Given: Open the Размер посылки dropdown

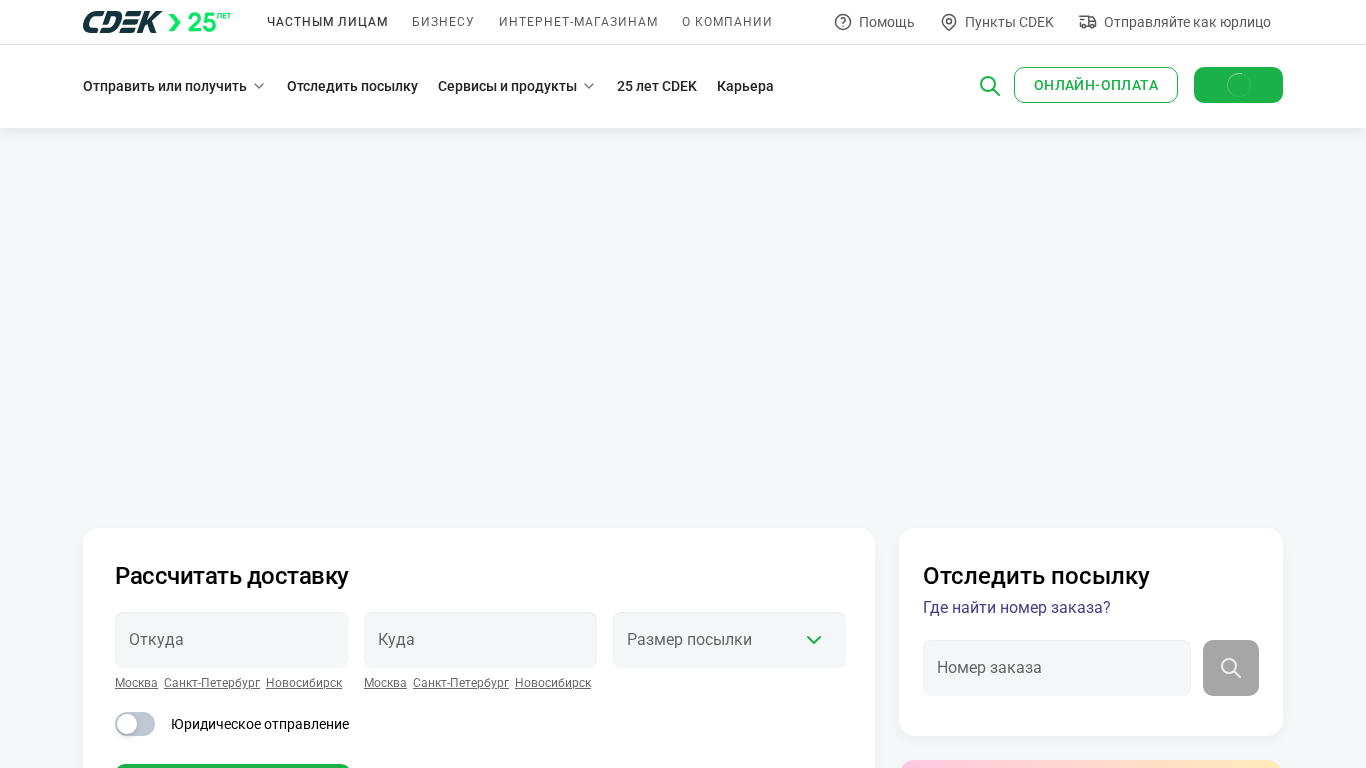Looking at the screenshot, I should pyautogui.click(x=729, y=640).
